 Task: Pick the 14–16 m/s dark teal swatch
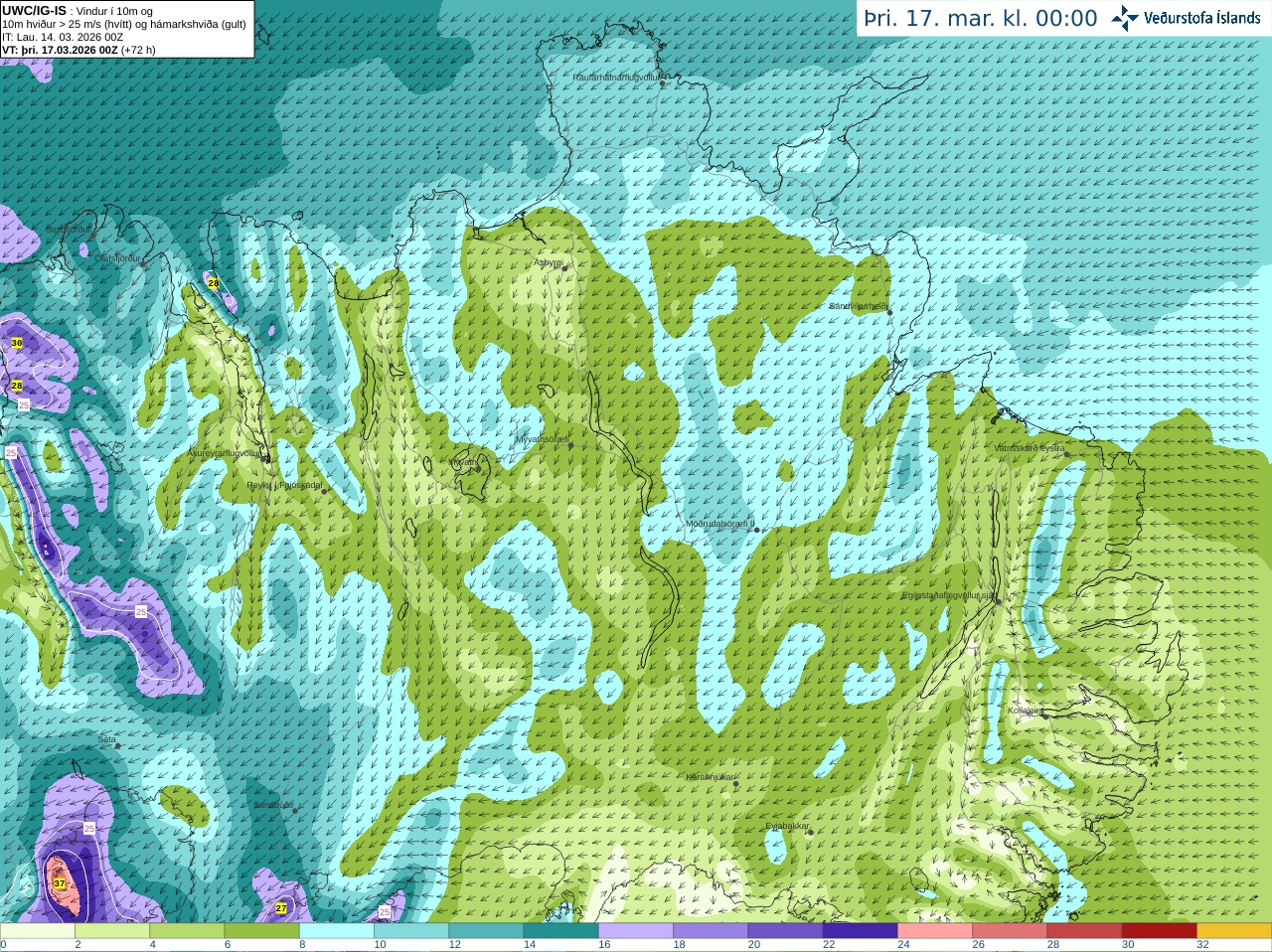pyautogui.click(x=561, y=931)
